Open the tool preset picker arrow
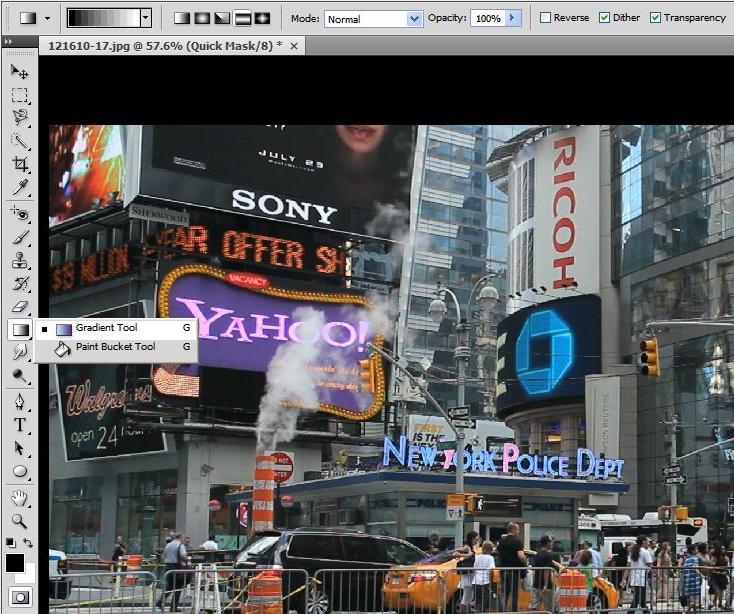 pyautogui.click(x=47, y=18)
